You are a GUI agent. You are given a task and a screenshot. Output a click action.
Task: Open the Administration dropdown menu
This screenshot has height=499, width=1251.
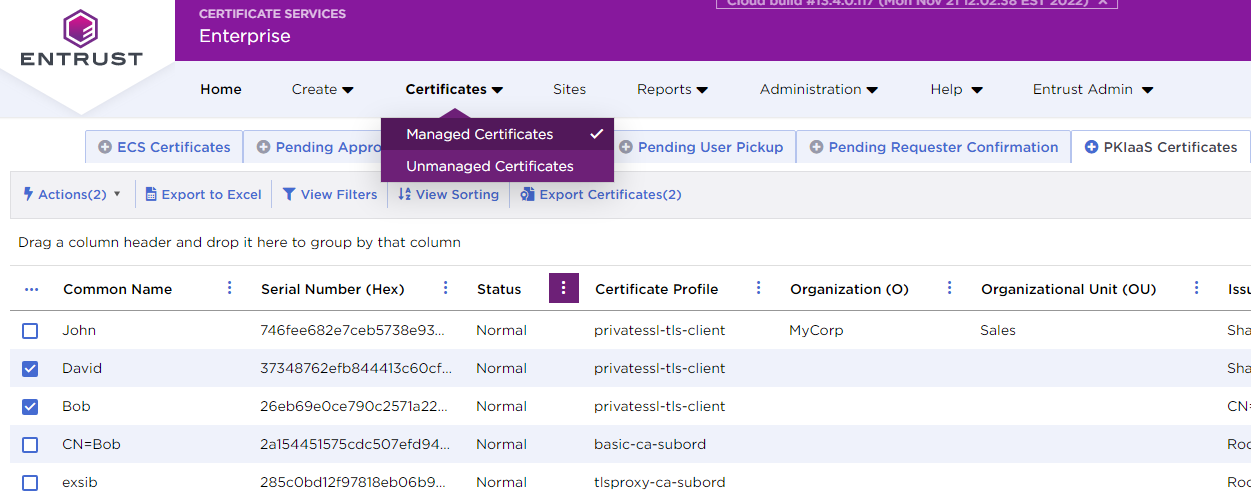(x=818, y=90)
